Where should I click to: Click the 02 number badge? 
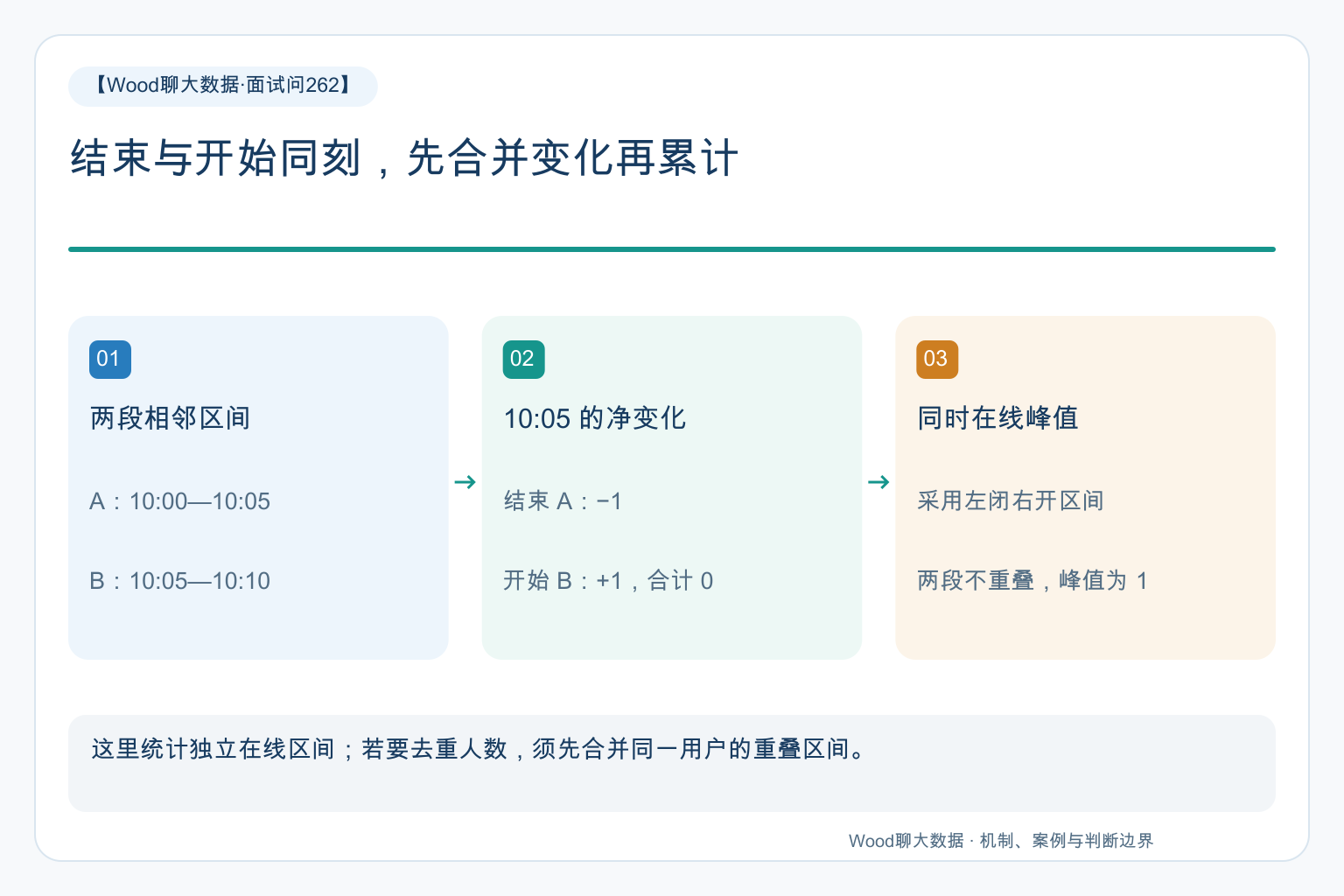523,360
